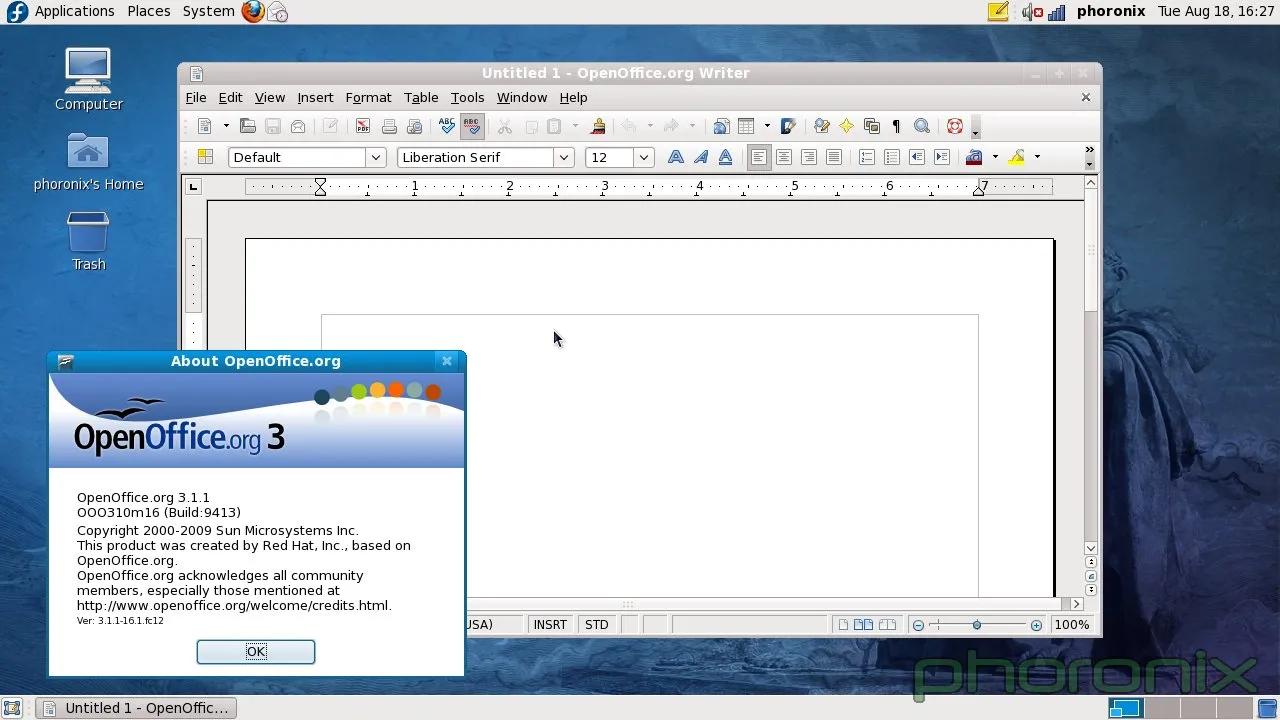Export directly as PDF icon

click(363, 126)
